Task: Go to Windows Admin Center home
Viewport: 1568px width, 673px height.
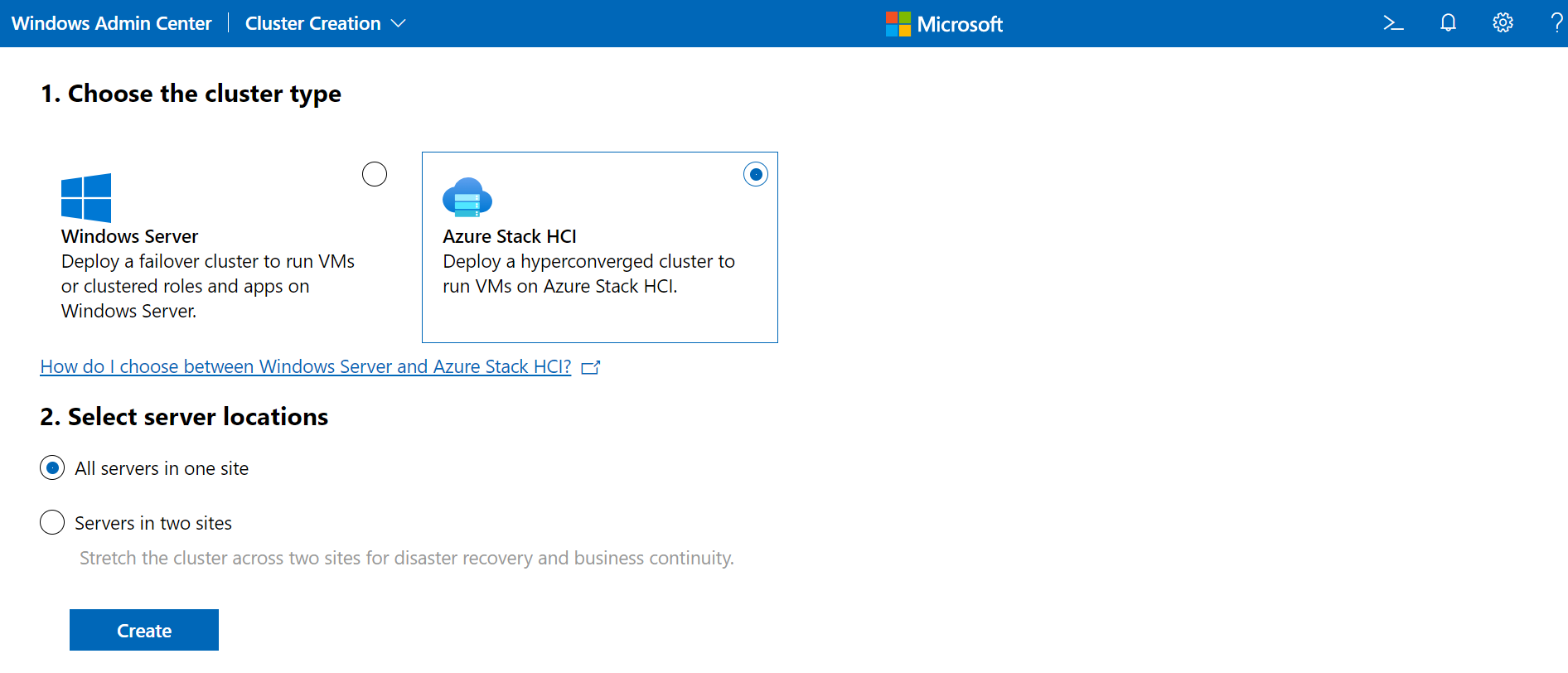Action: (x=112, y=23)
